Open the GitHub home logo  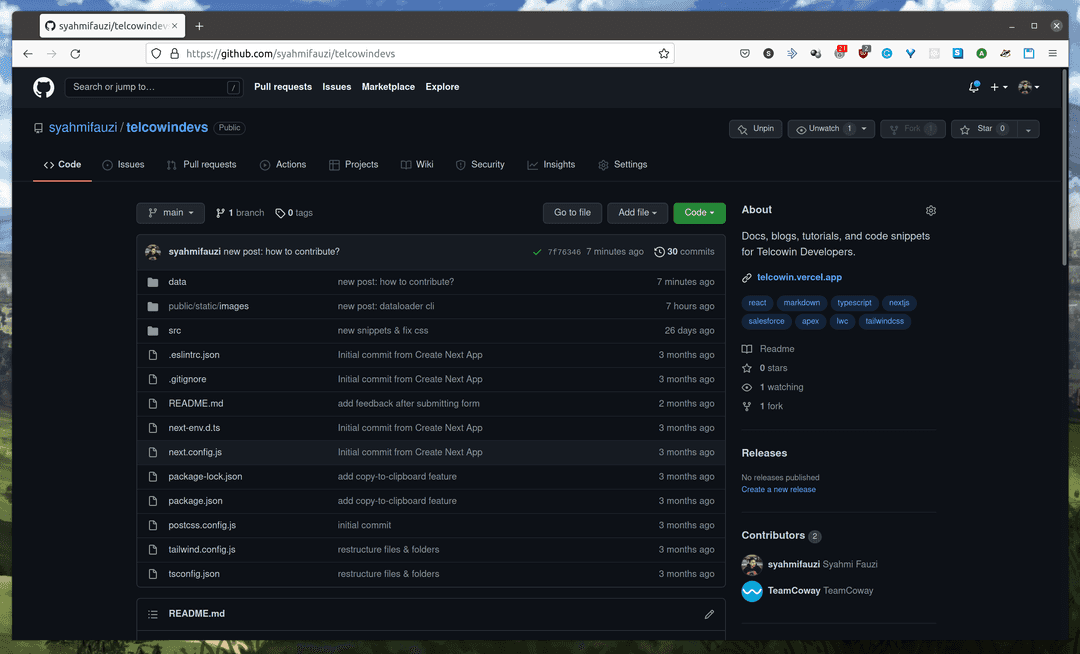click(x=43, y=87)
